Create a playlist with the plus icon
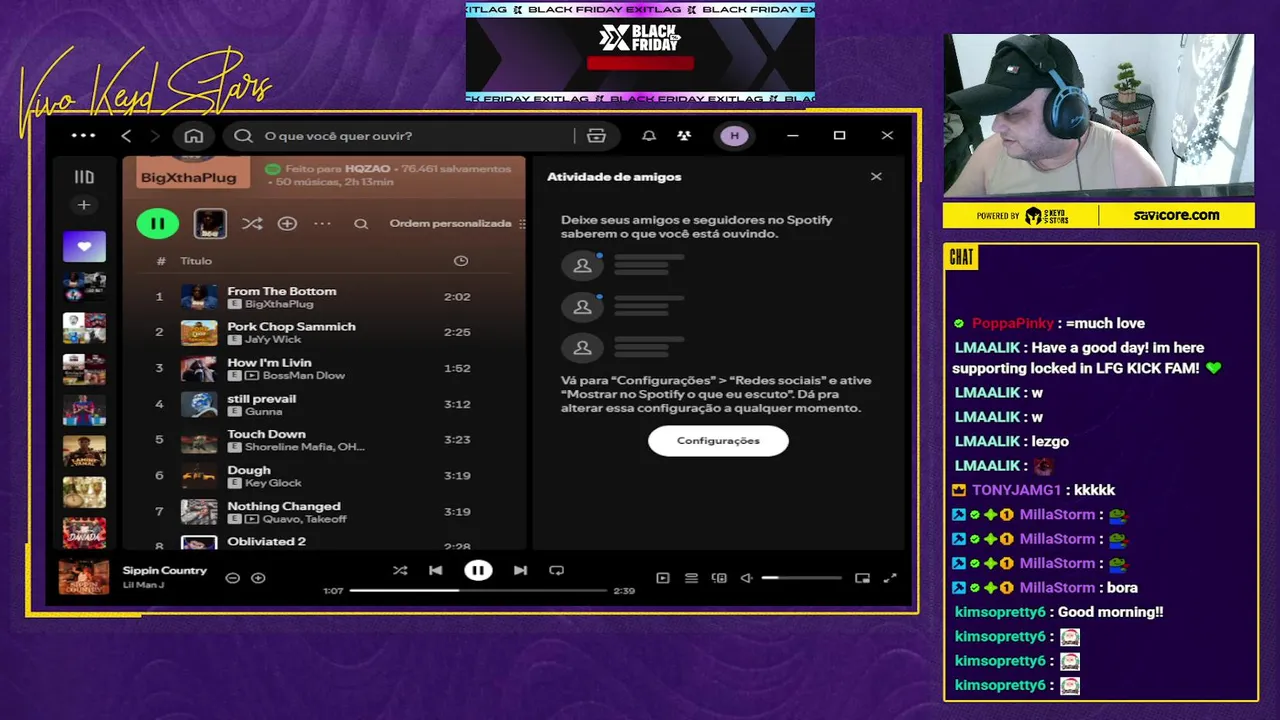The width and height of the screenshot is (1280, 720). pos(84,205)
